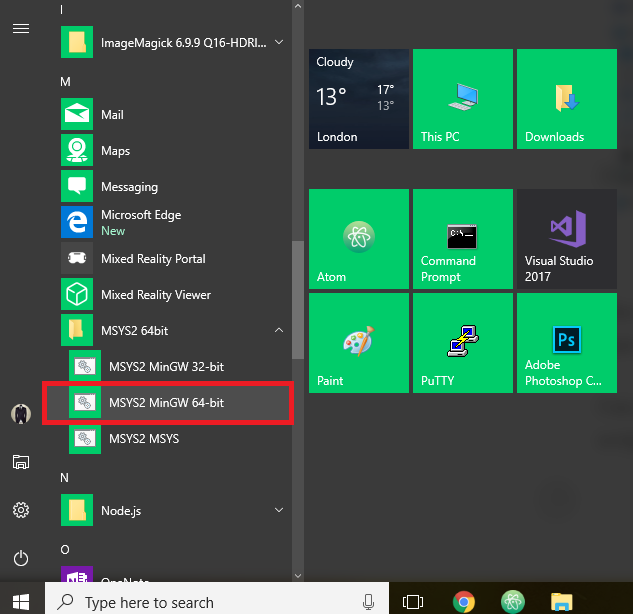Launch the Adobe Photoshop tile
Image resolution: width=633 pixels, height=614 pixels.
pyautogui.click(x=567, y=343)
